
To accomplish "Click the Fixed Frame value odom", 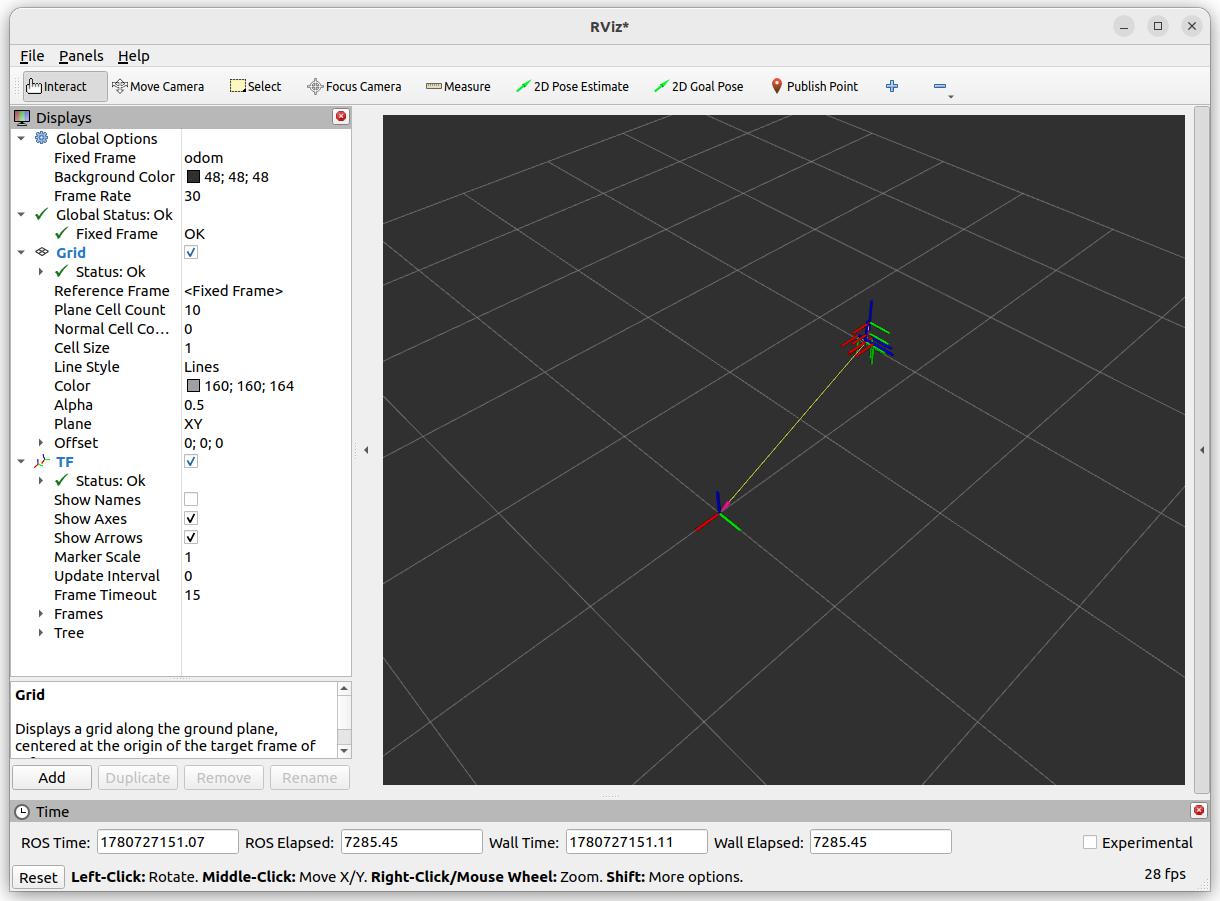I will tap(204, 157).
